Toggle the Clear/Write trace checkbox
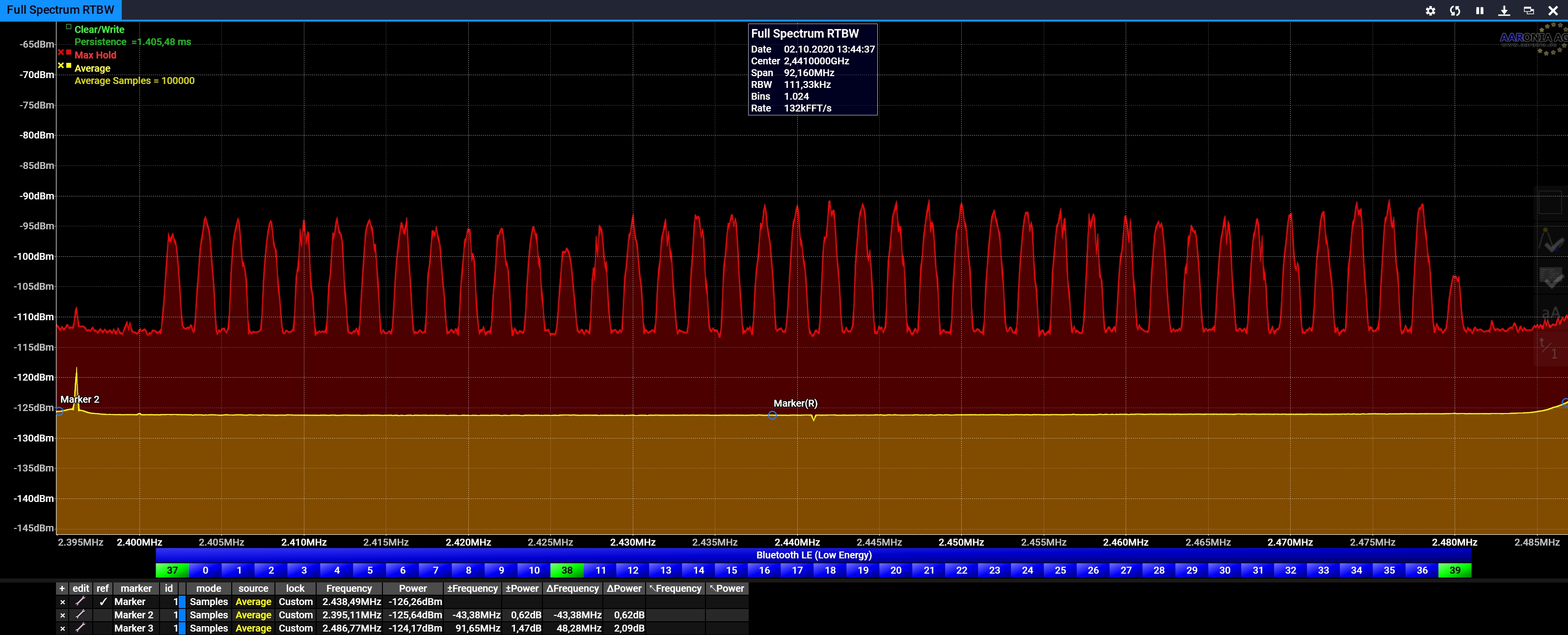Image resolution: width=1568 pixels, height=635 pixels. [x=69, y=27]
